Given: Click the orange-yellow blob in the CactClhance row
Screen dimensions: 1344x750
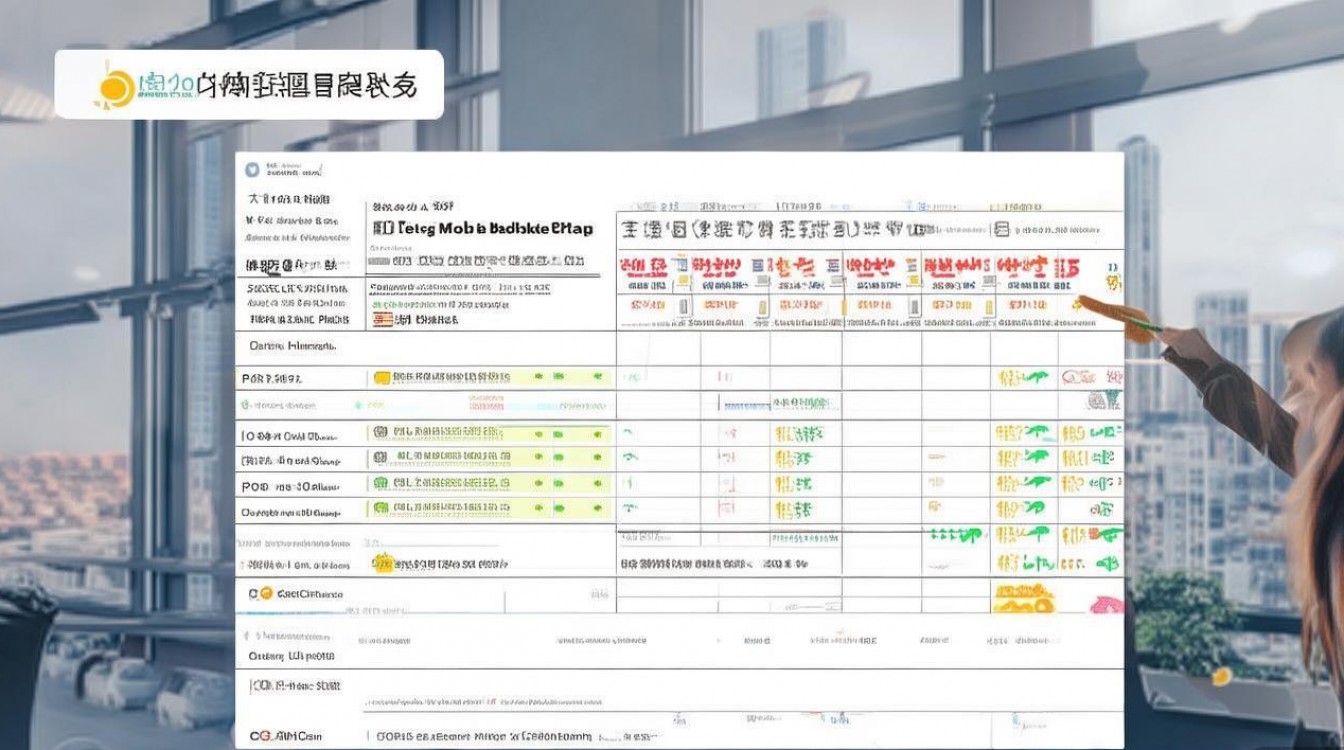Looking at the screenshot, I should [x=1022, y=598].
